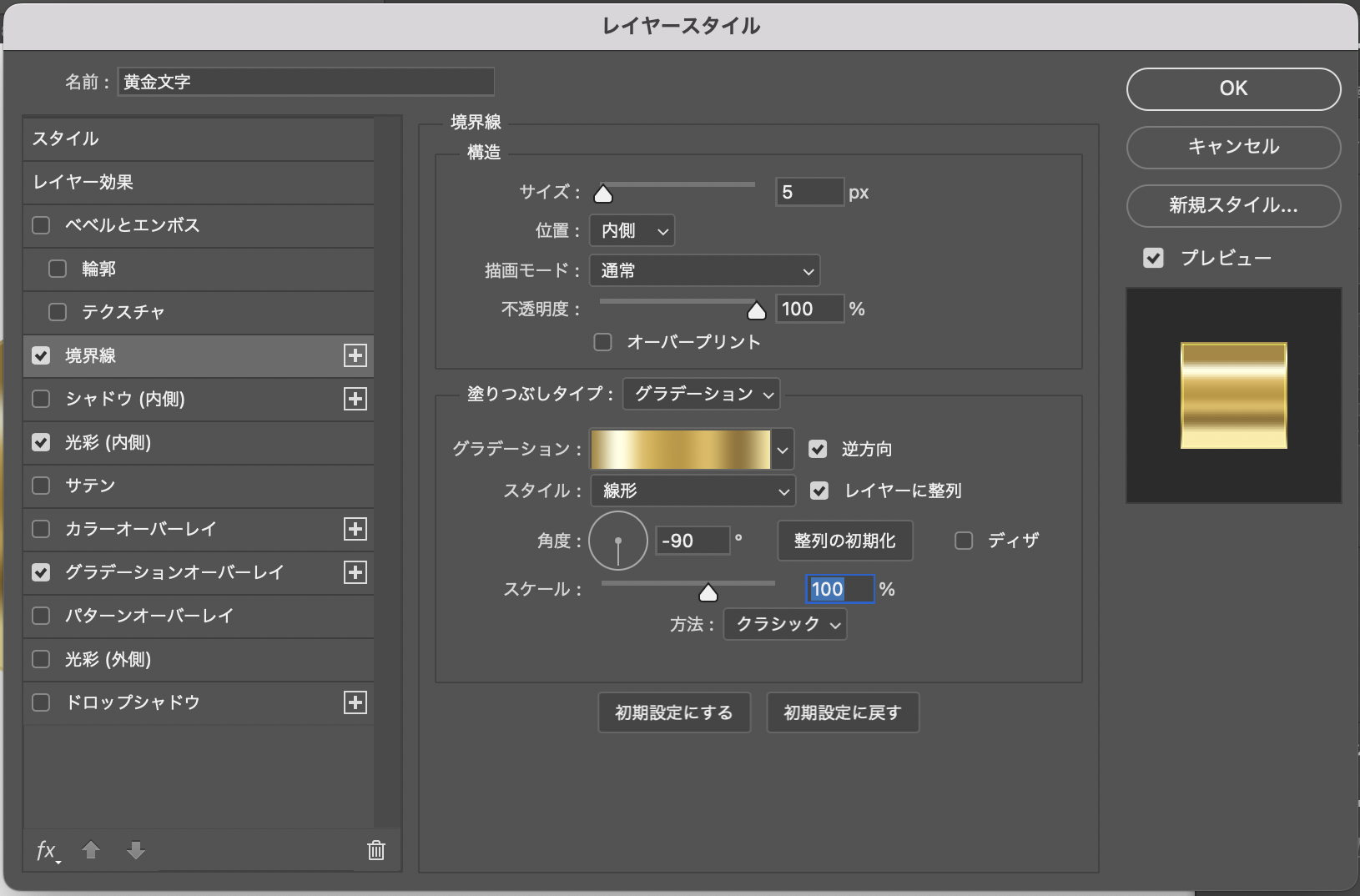Image resolution: width=1360 pixels, height=896 pixels.
Task: Uncheck the 逆方向 checkbox
Action: [819, 449]
